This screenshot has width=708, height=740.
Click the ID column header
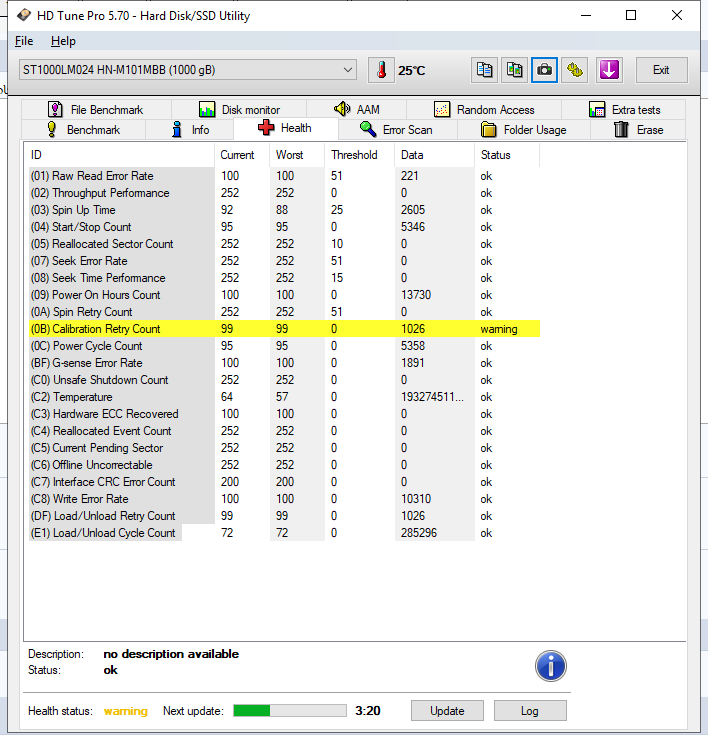click(x=121, y=155)
